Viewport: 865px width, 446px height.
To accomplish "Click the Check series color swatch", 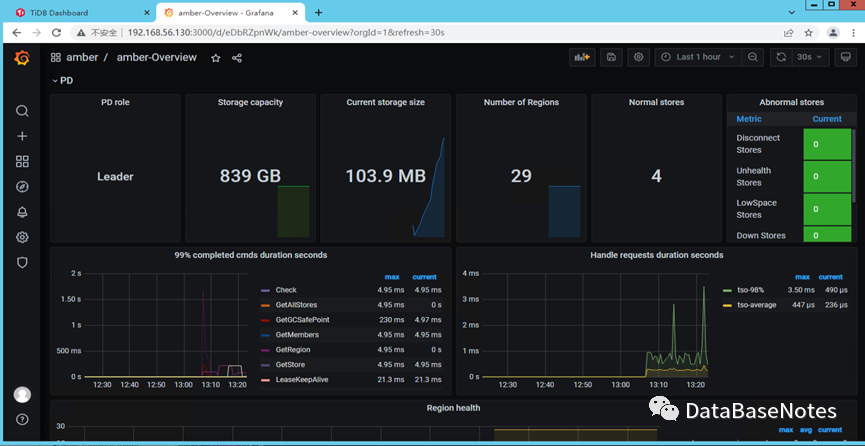I will [x=265, y=290].
